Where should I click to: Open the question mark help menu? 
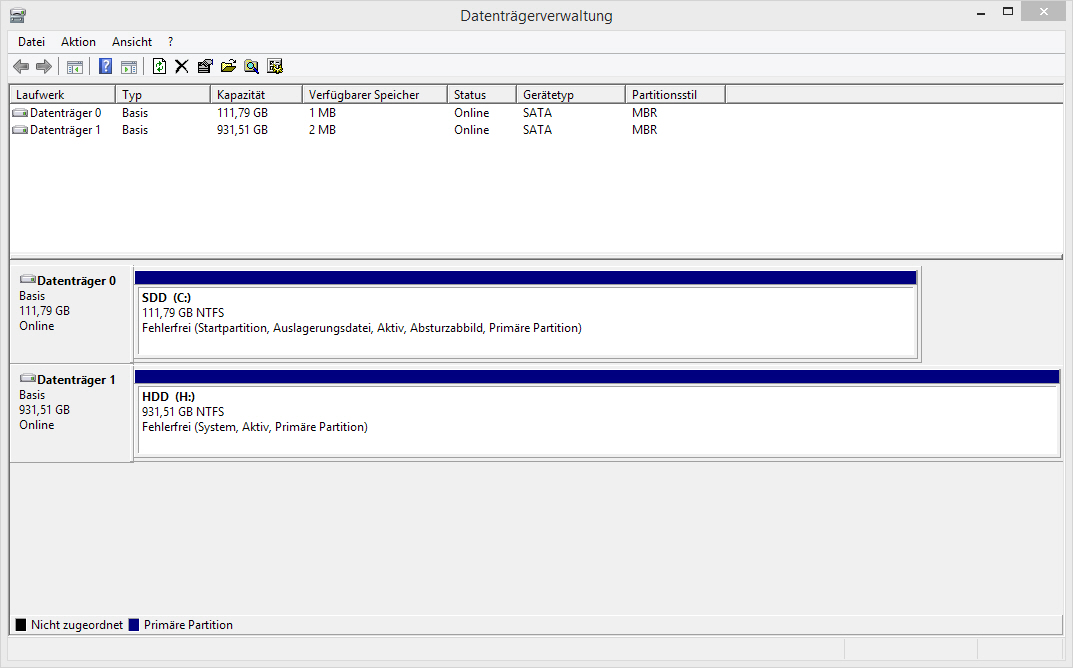pyautogui.click(x=170, y=42)
